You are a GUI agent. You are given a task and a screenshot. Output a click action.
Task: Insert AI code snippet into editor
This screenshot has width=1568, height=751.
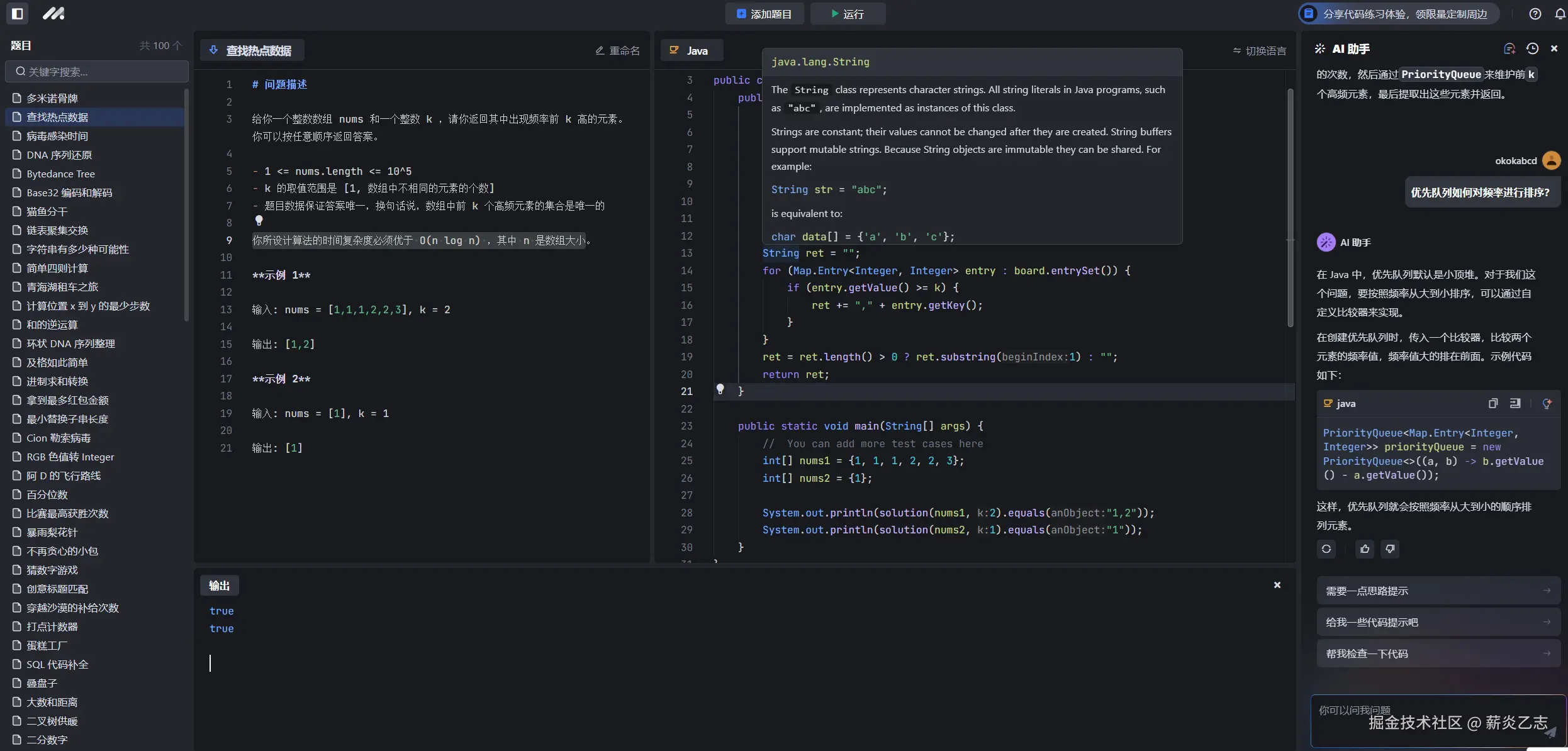click(x=1515, y=404)
